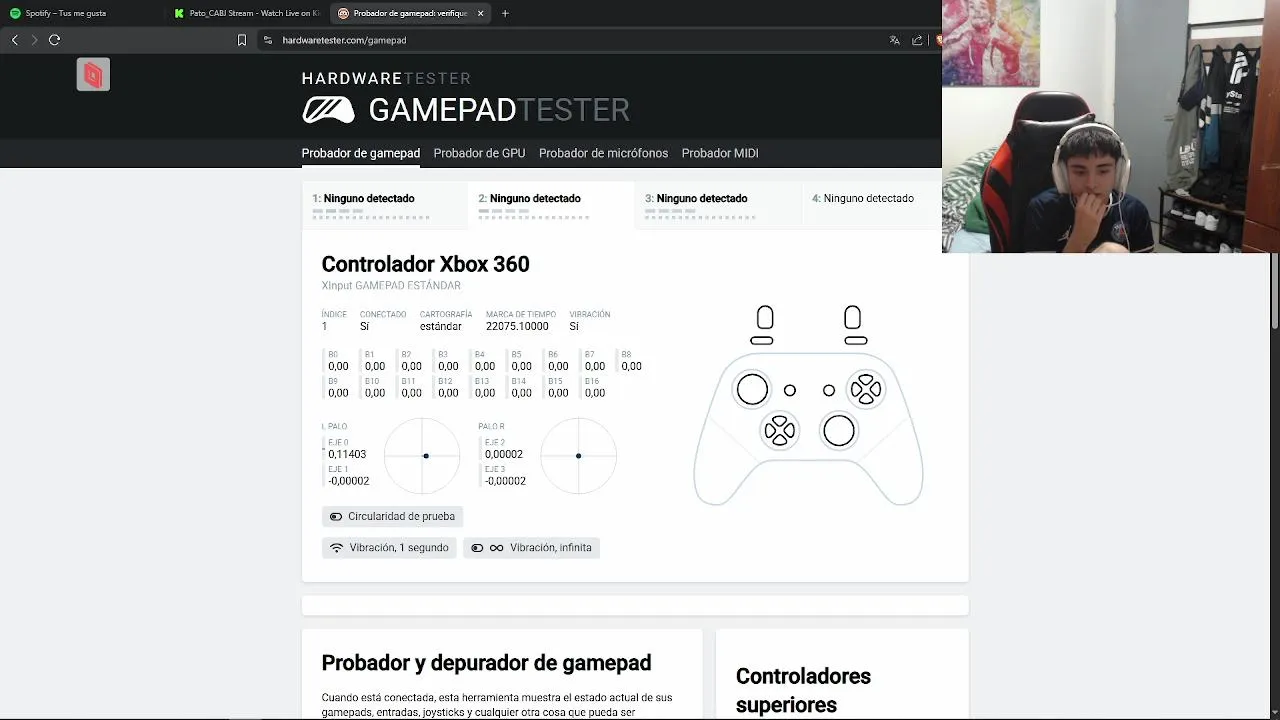This screenshot has width=1280, height=720.
Task: Click the CONECTADO value Sí
Action: click(364, 327)
